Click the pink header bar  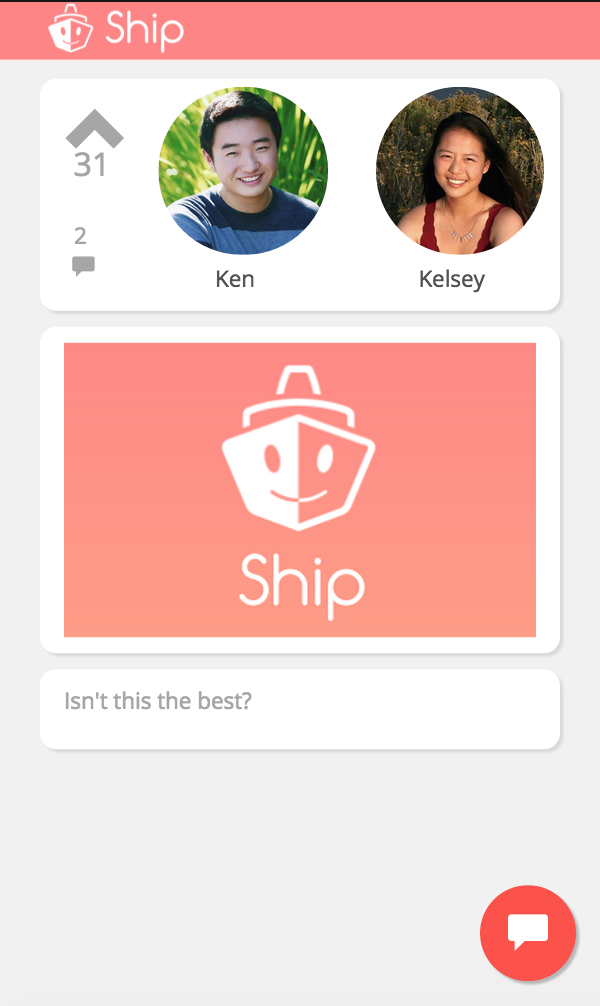[300, 31]
